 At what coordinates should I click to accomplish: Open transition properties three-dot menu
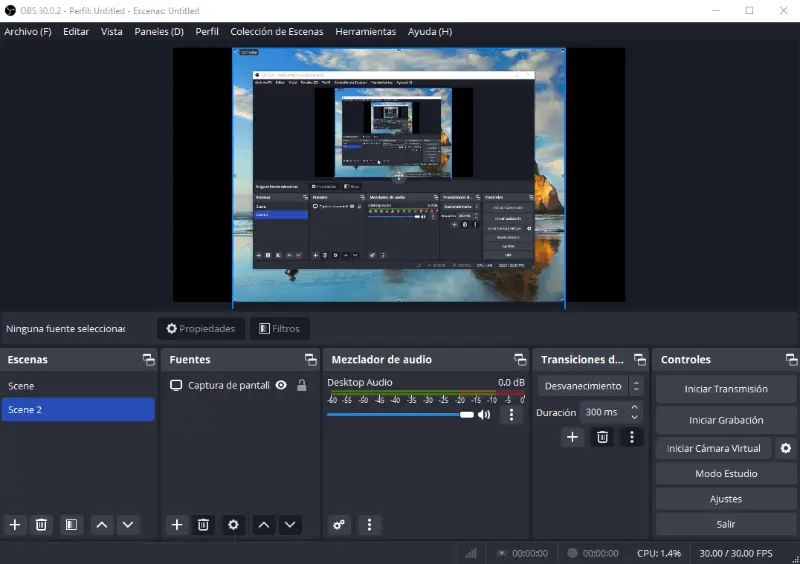pyautogui.click(x=632, y=437)
